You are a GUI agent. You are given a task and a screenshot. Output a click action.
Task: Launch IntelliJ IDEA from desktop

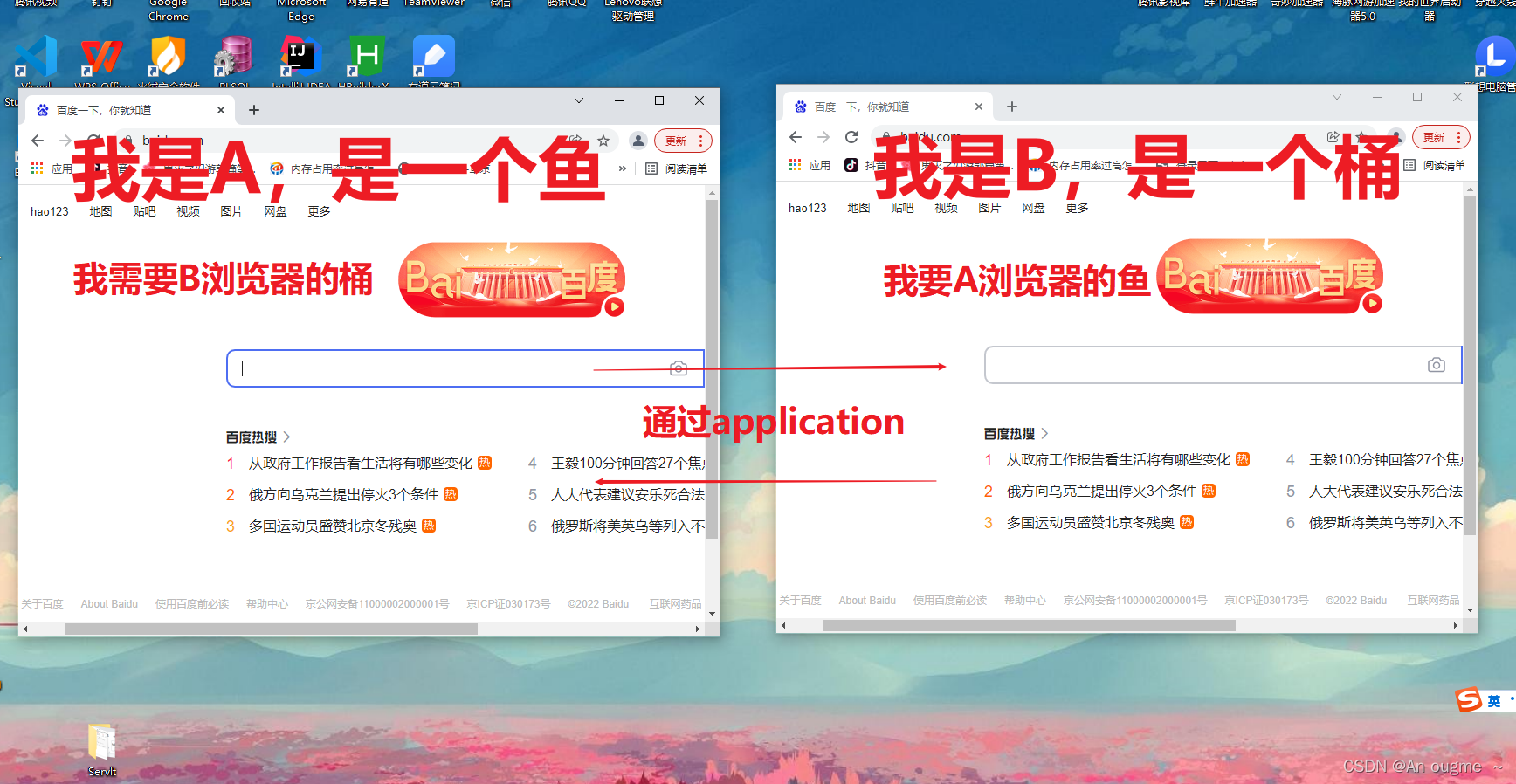pyautogui.click(x=300, y=57)
